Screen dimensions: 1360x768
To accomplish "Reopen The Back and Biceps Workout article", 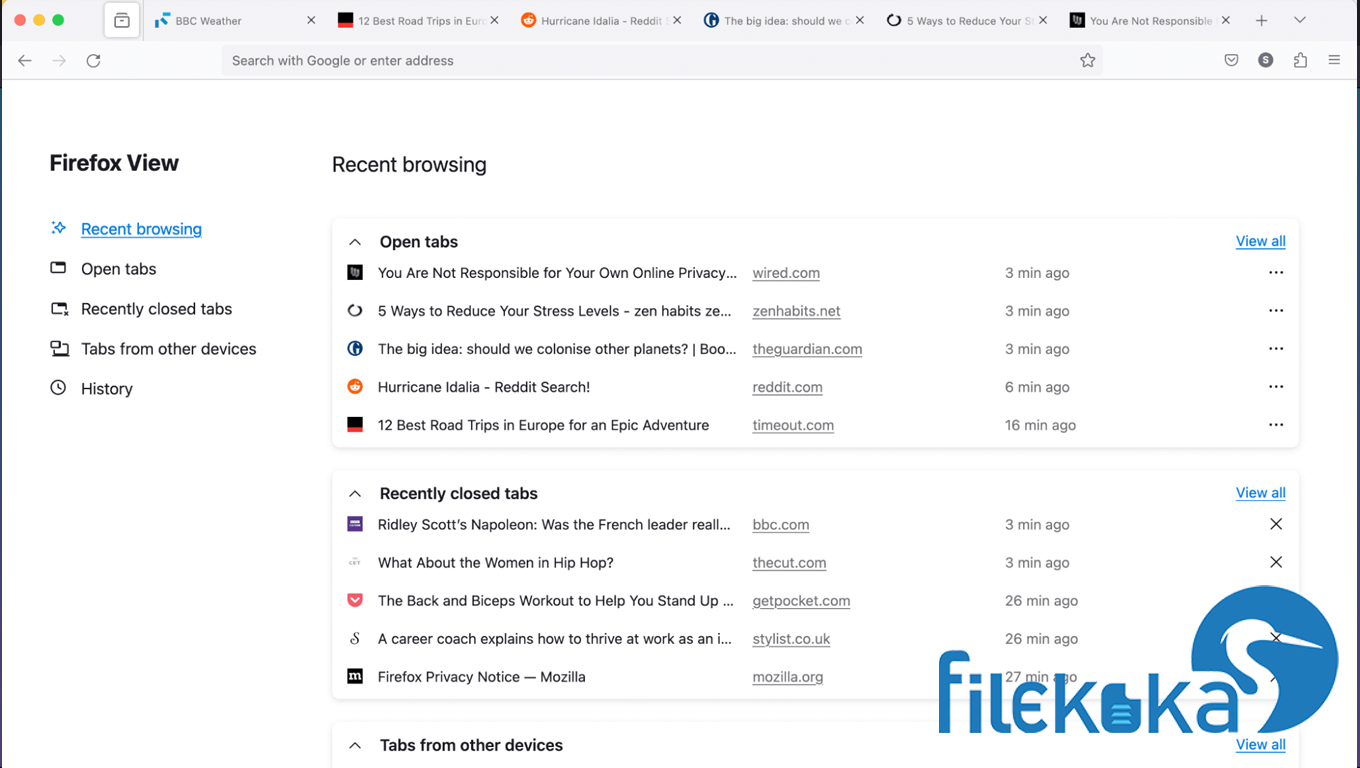I will pyautogui.click(x=556, y=601).
